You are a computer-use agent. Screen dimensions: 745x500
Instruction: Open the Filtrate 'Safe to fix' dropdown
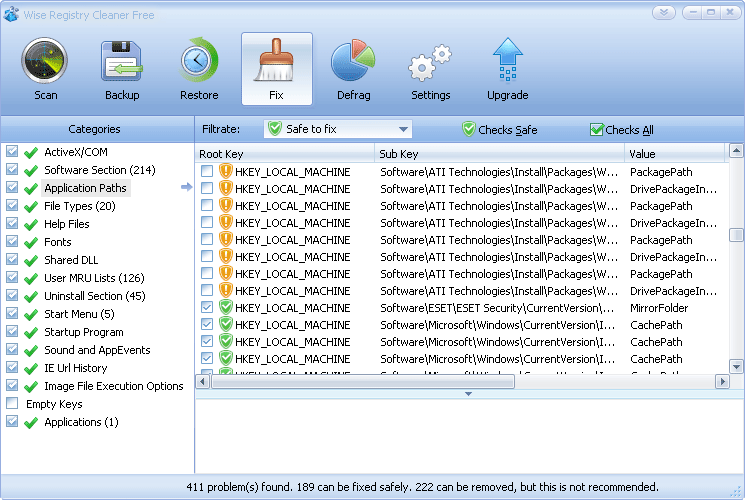tap(338, 129)
